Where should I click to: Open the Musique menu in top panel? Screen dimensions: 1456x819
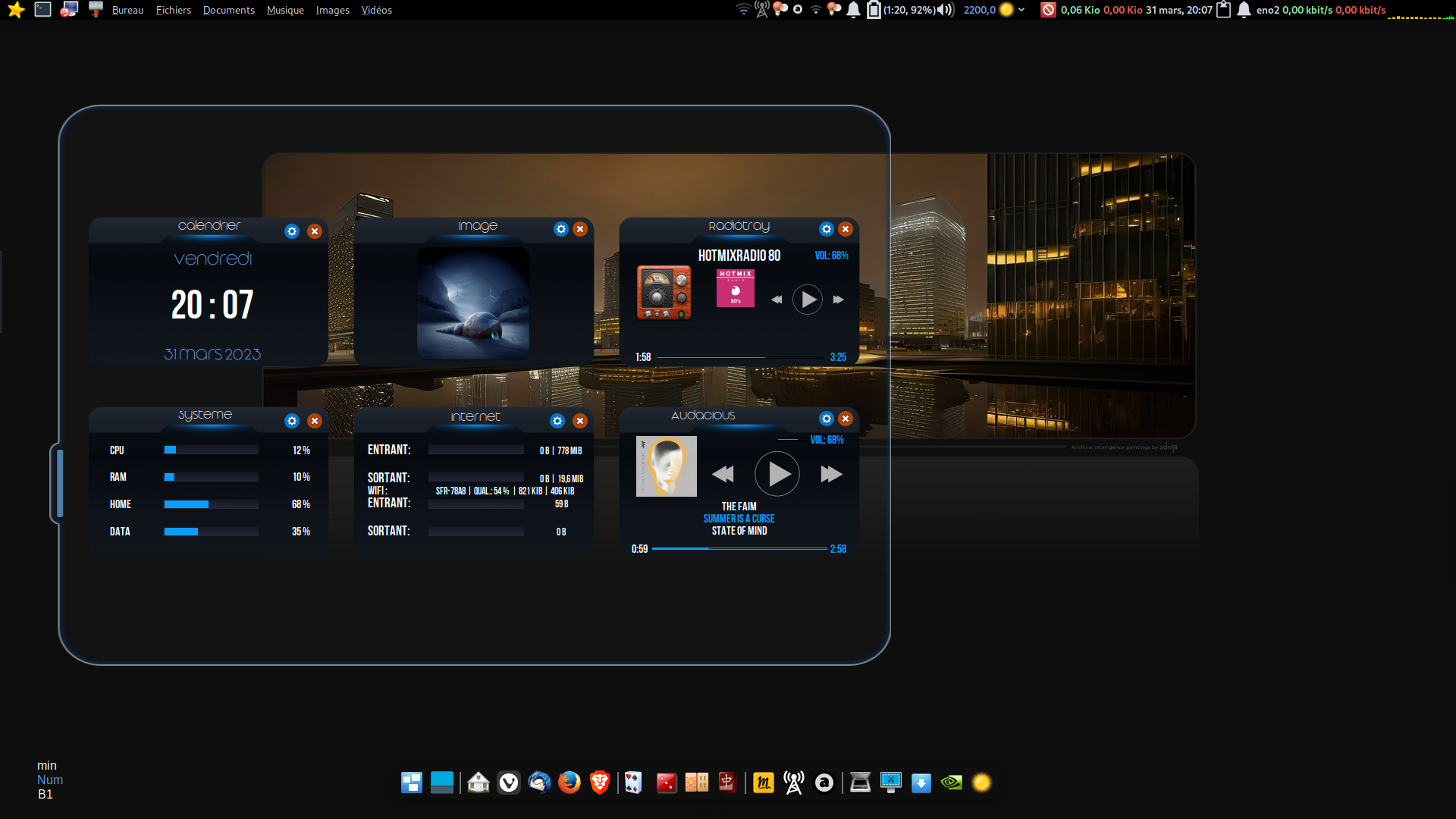pos(285,10)
